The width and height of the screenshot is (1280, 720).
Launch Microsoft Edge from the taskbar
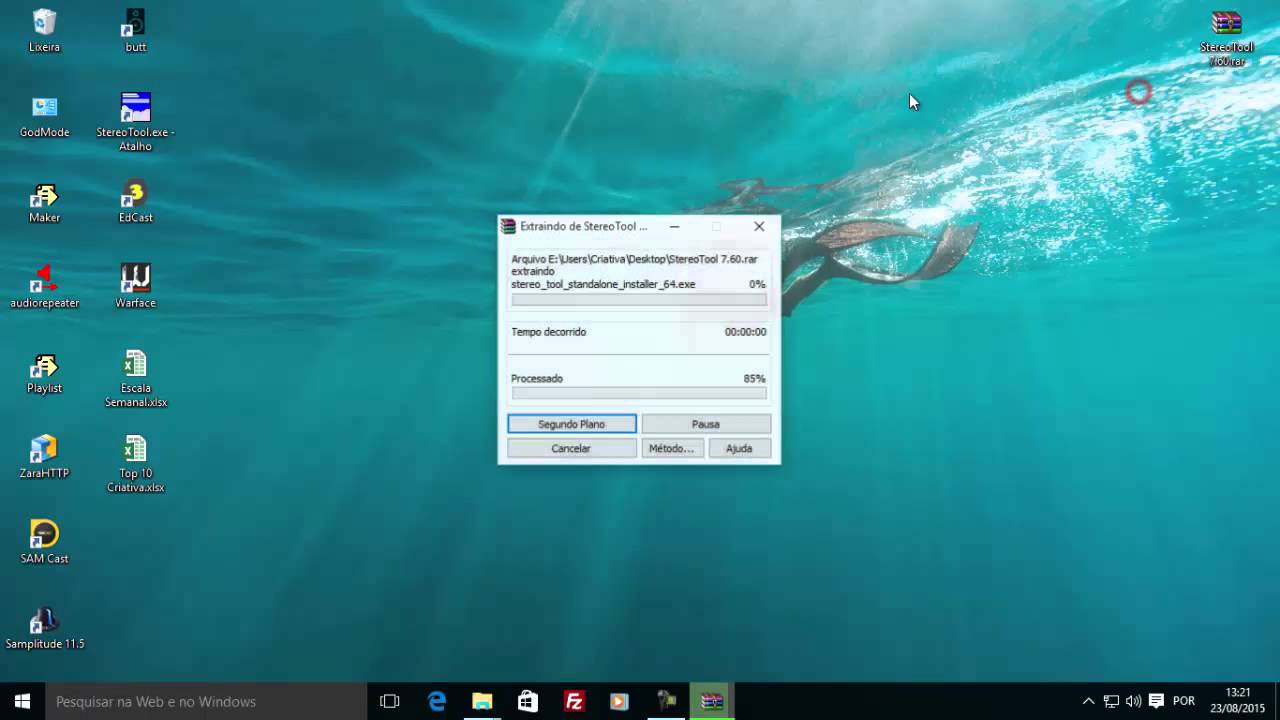pos(437,701)
